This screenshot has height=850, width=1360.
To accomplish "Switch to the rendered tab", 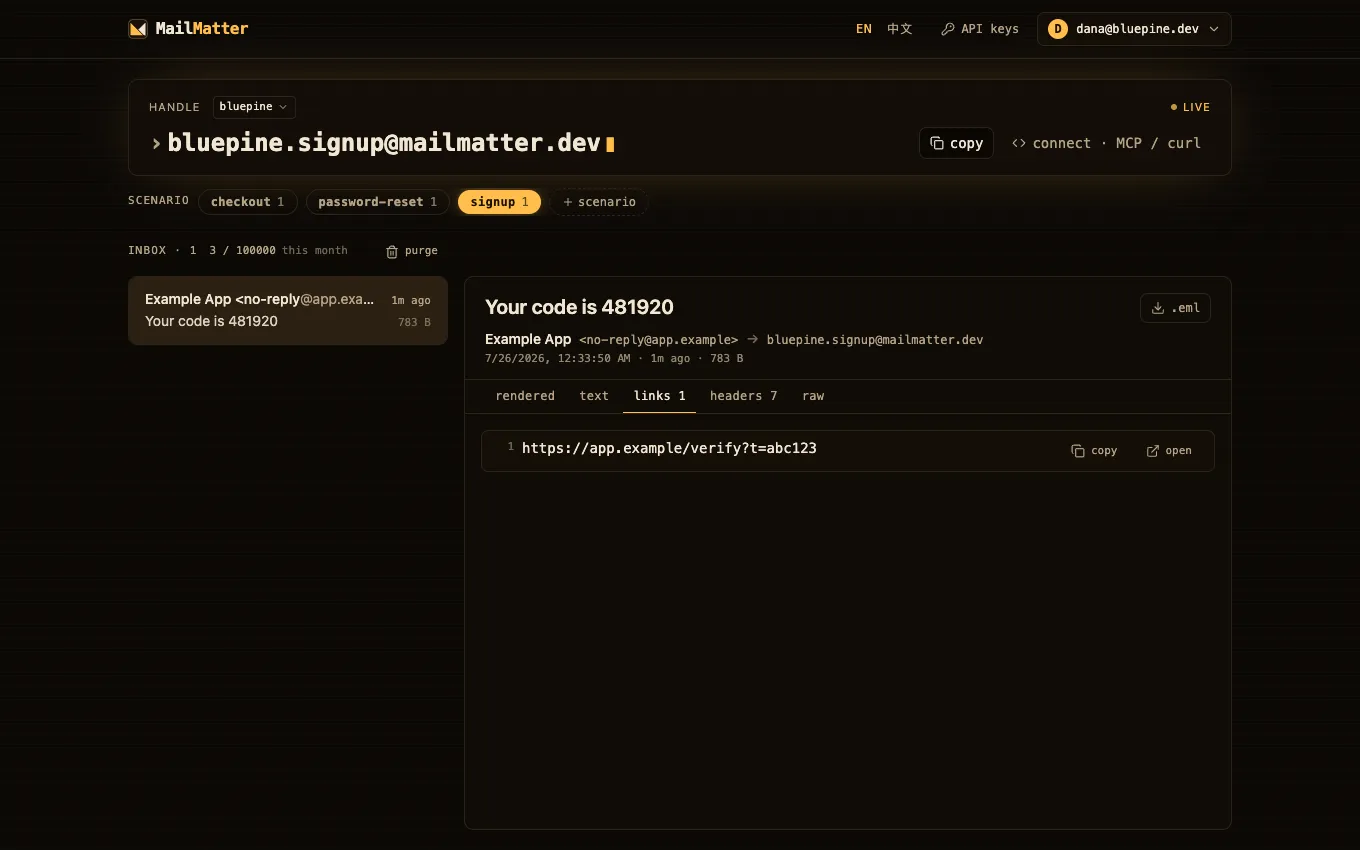I will 525,396.
